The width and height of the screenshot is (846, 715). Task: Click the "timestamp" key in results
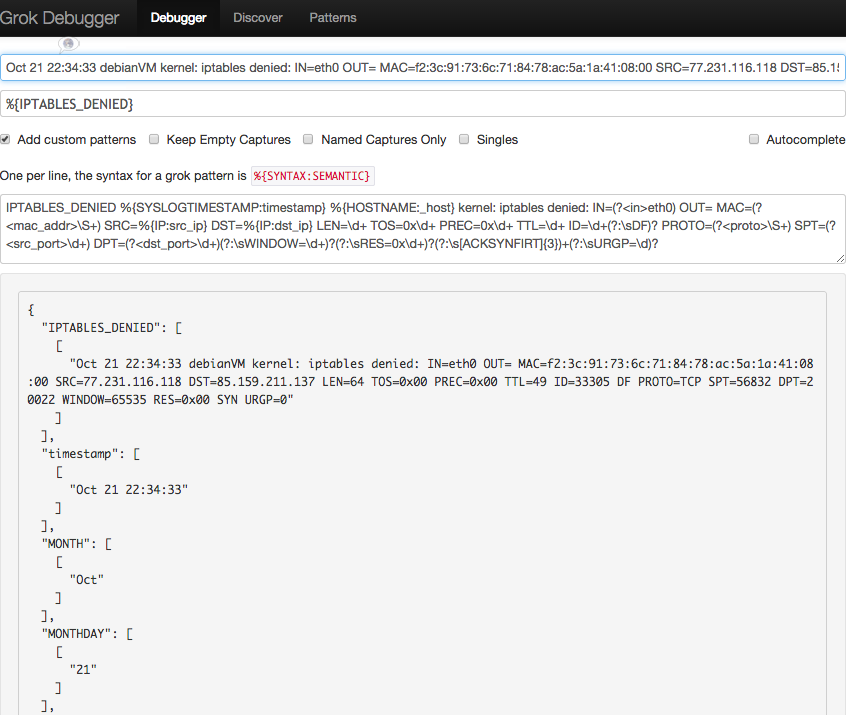coord(85,453)
